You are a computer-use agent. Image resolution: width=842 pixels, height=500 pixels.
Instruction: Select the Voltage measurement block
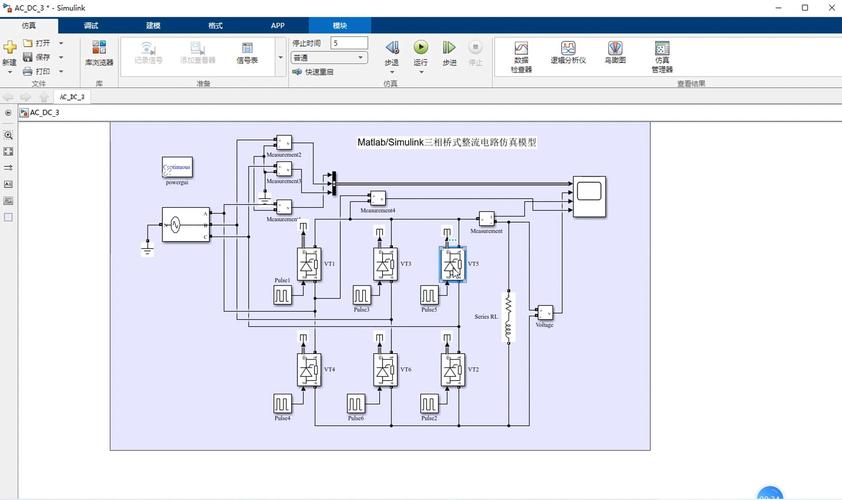(x=545, y=313)
